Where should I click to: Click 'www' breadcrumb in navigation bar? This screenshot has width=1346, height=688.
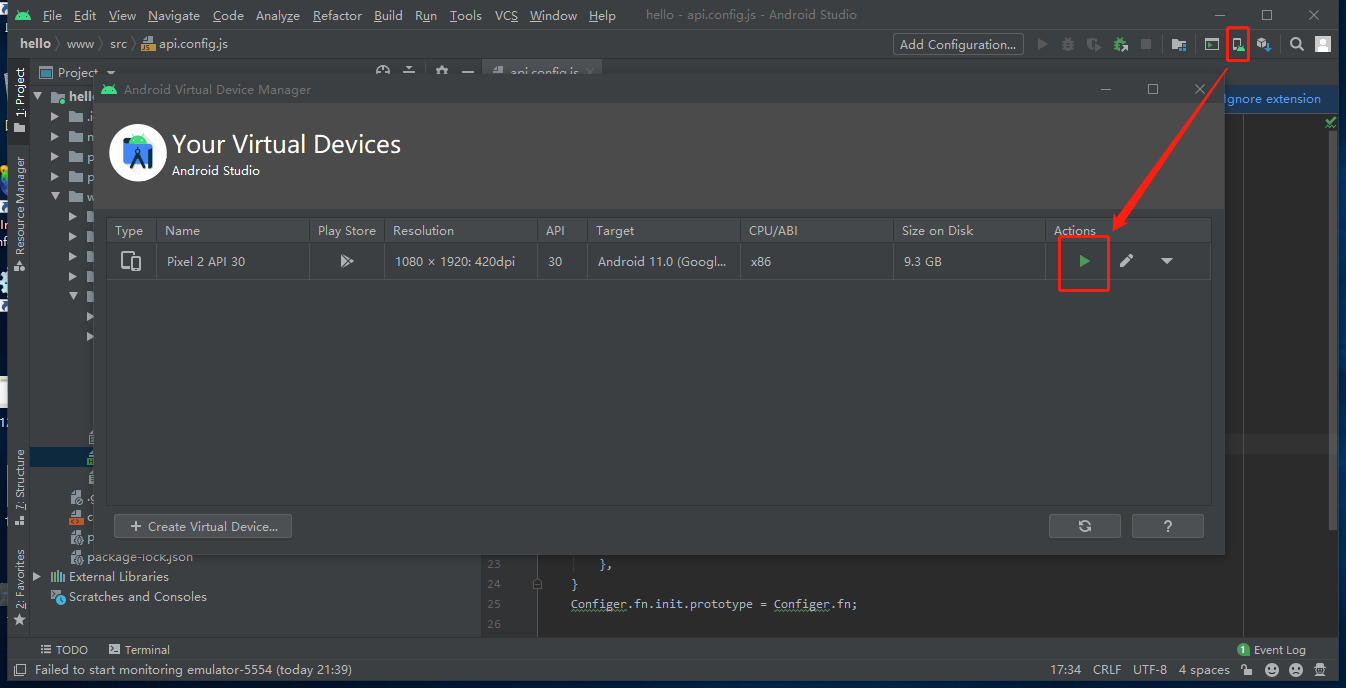tap(80, 44)
